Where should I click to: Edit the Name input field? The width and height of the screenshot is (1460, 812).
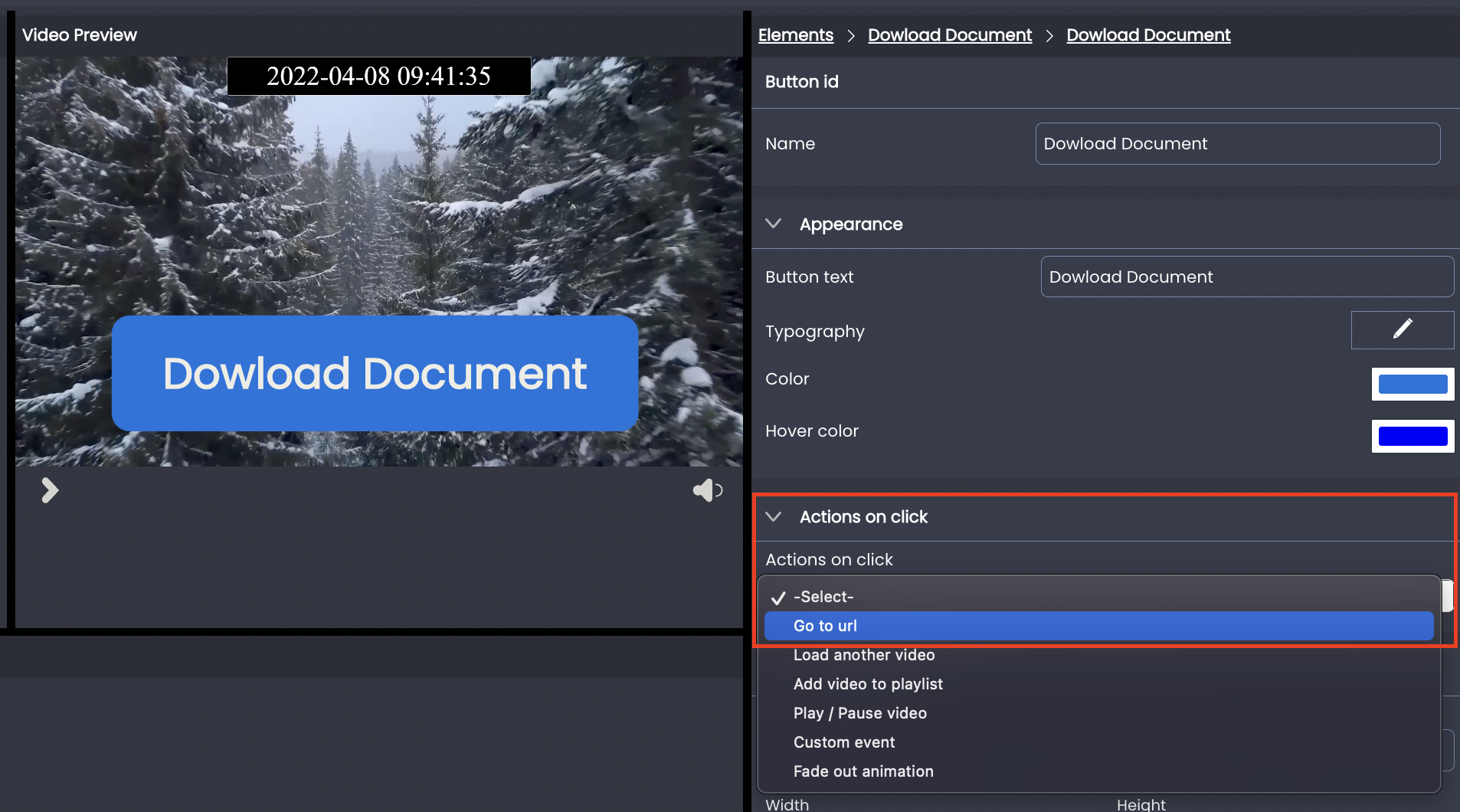coord(1238,144)
